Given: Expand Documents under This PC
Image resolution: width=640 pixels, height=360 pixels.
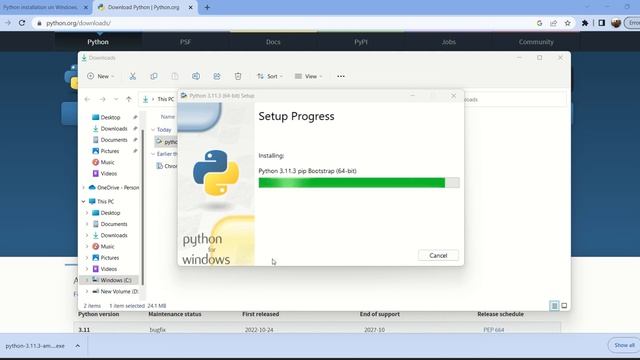Looking at the screenshot, I should pos(87,224).
